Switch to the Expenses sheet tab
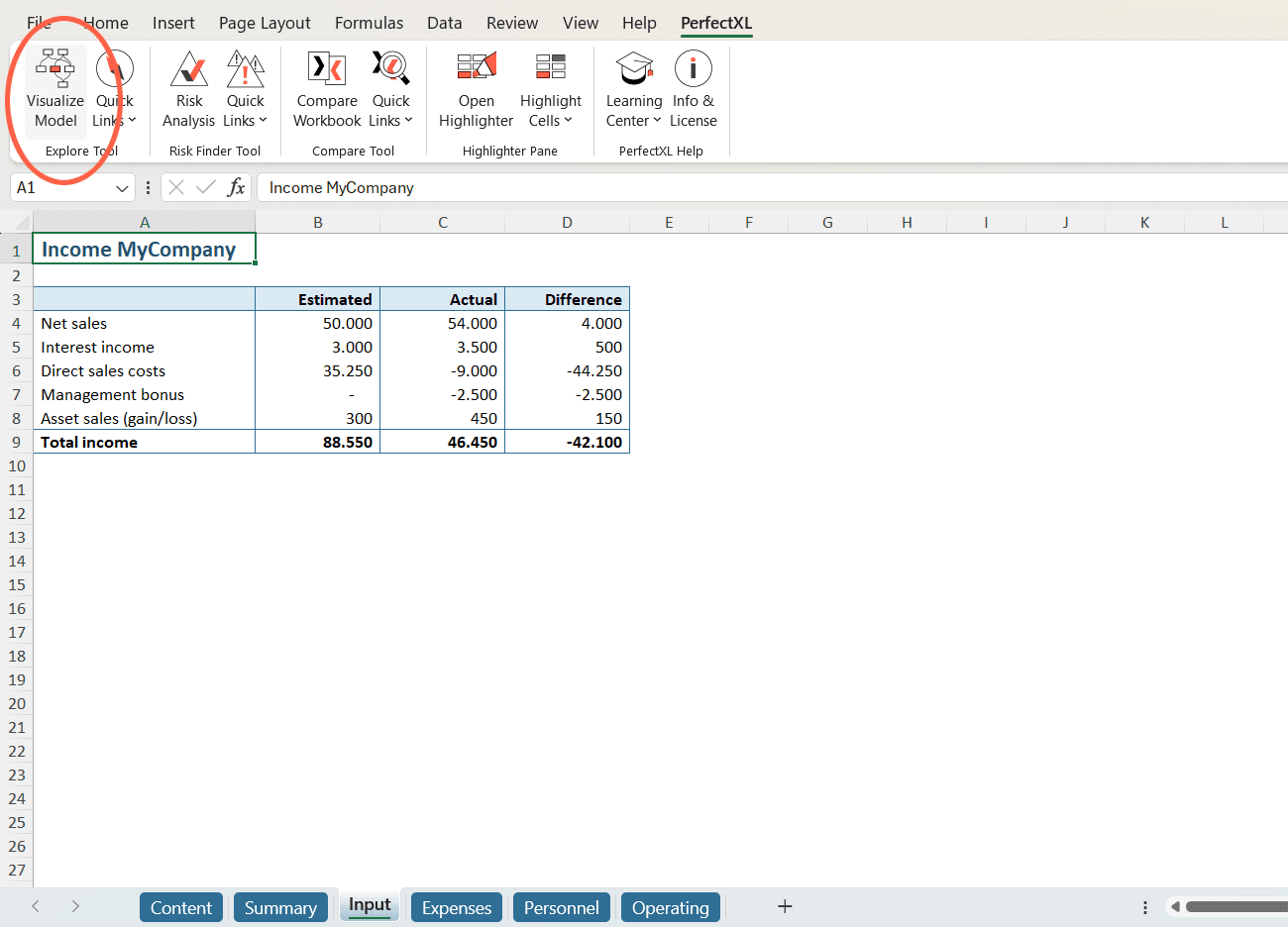Viewport: 1288px width, 928px height. point(456,907)
